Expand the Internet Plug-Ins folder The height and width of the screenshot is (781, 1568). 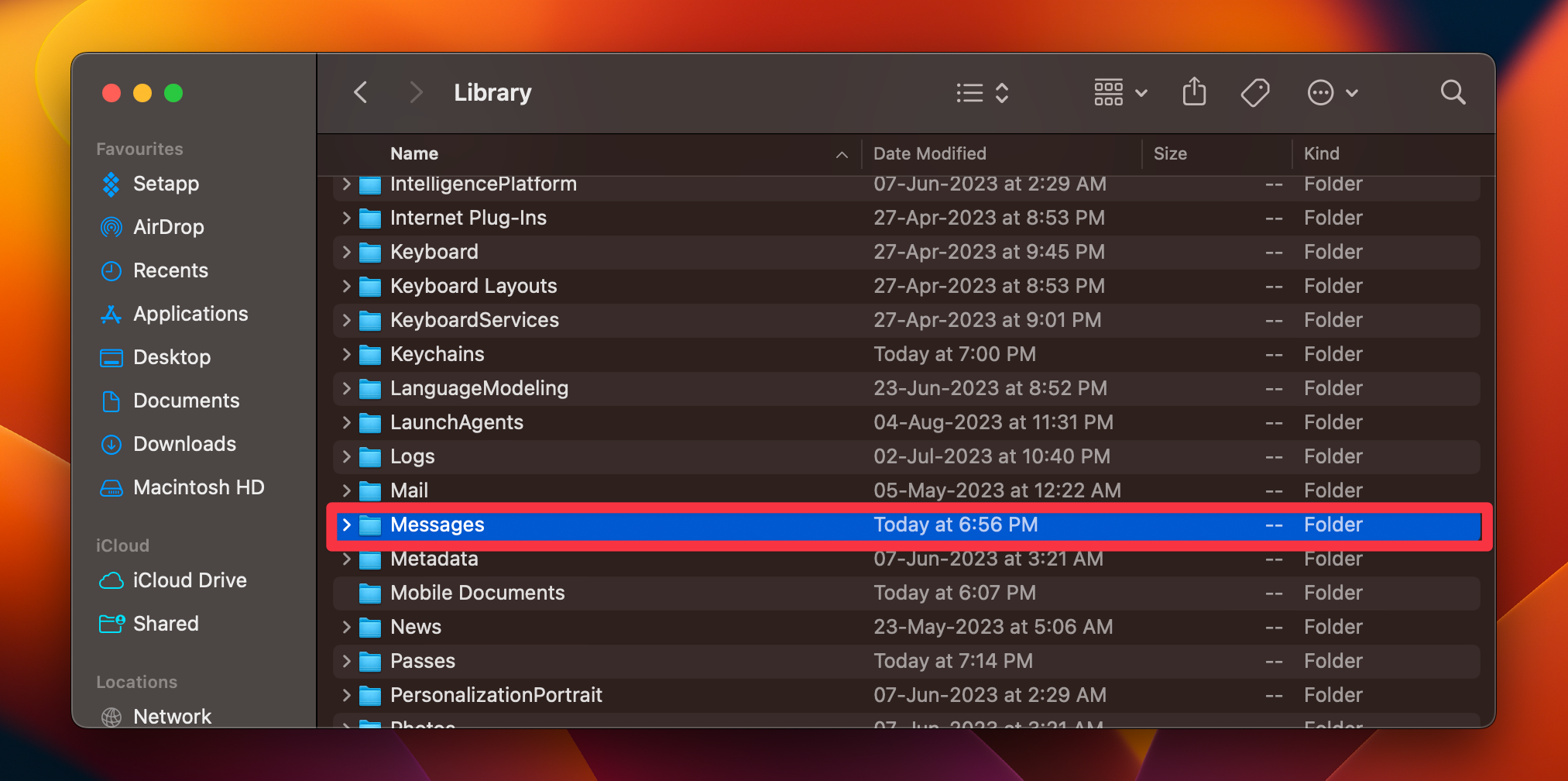pos(346,218)
